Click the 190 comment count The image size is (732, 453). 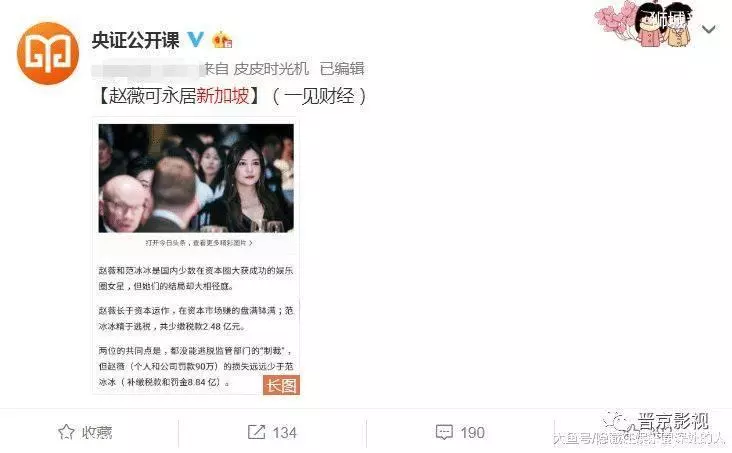pos(472,432)
